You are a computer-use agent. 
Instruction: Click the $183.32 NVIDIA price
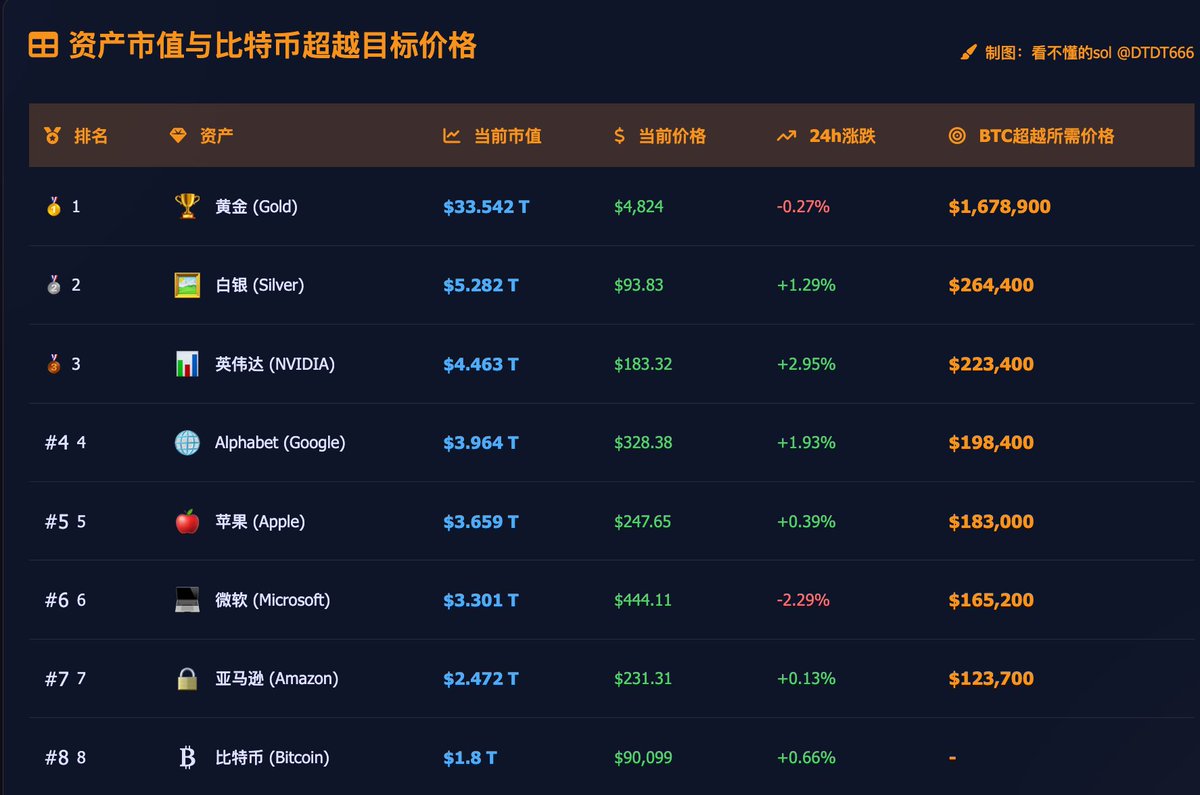(643, 364)
